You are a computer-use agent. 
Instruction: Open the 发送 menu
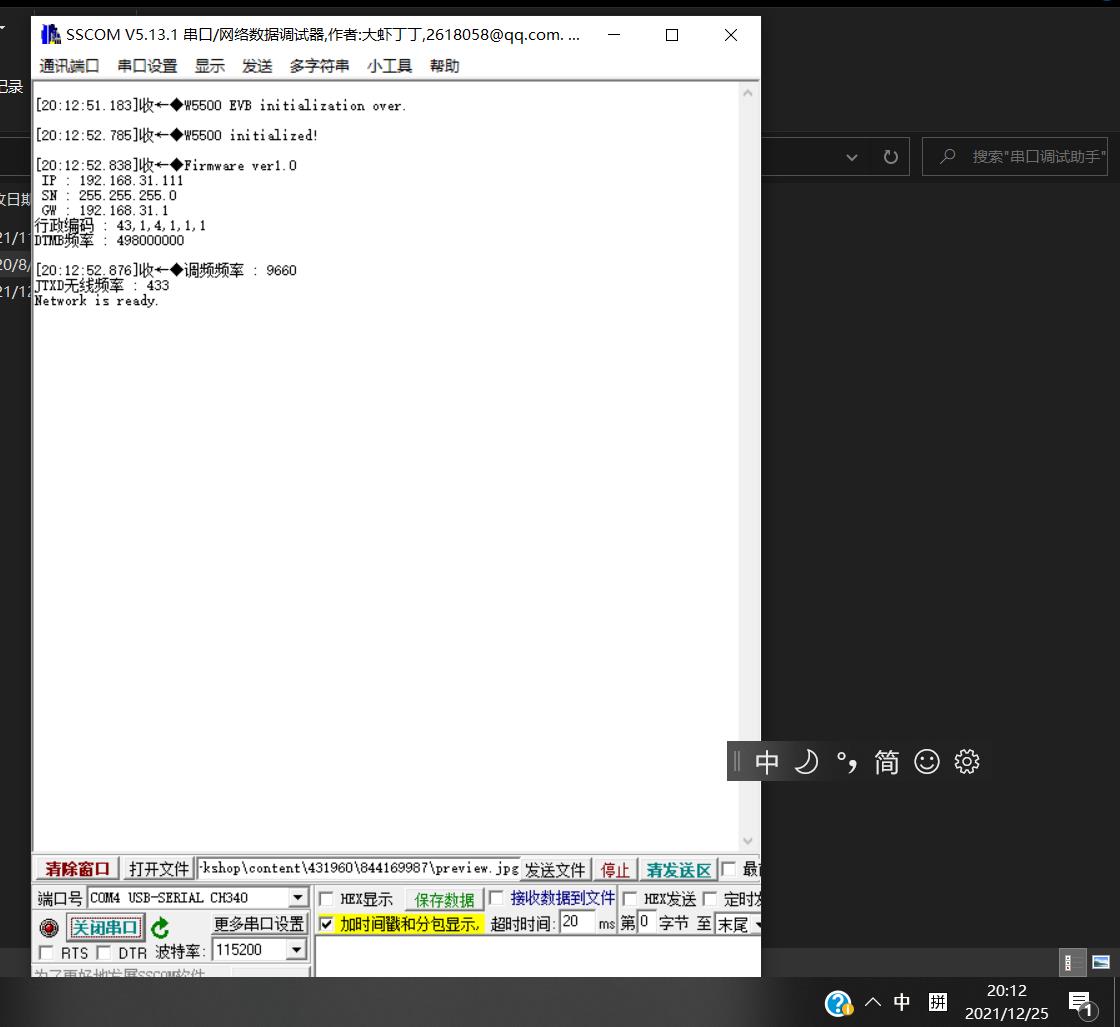coord(257,66)
